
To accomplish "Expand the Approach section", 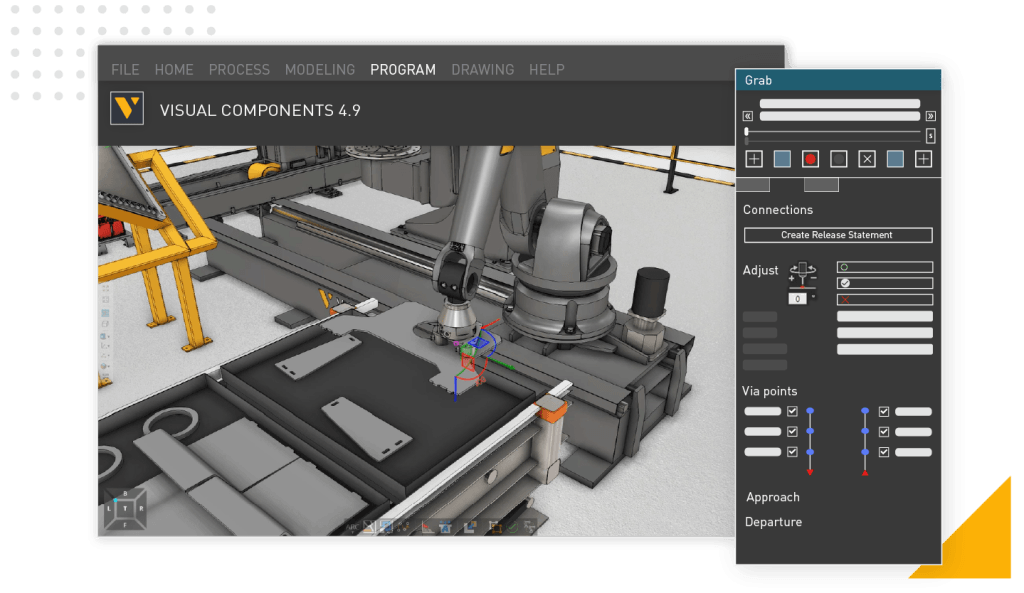I will pyautogui.click(x=773, y=497).
